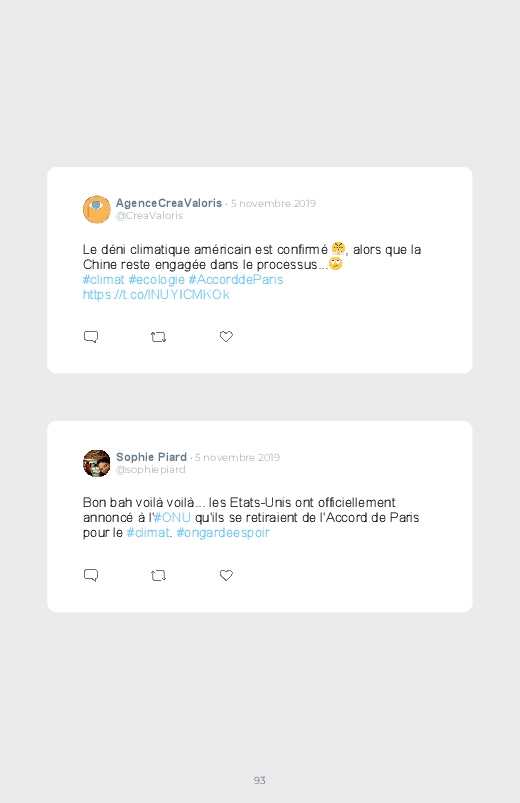Like the AgenceCreaValoris tweet
This screenshot has height=803, width=520.
(226, 336)
